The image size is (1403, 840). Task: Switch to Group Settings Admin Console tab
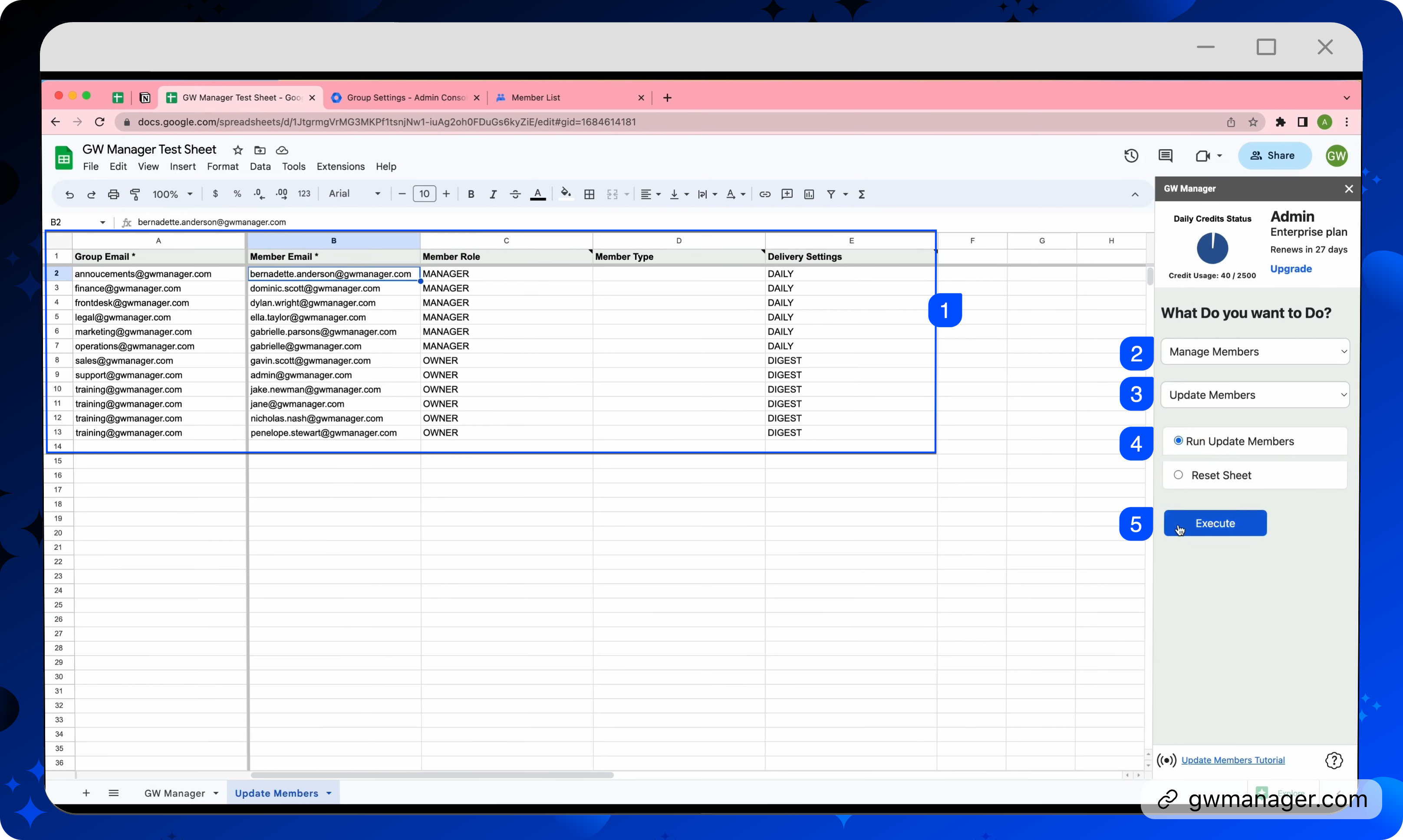405,97
